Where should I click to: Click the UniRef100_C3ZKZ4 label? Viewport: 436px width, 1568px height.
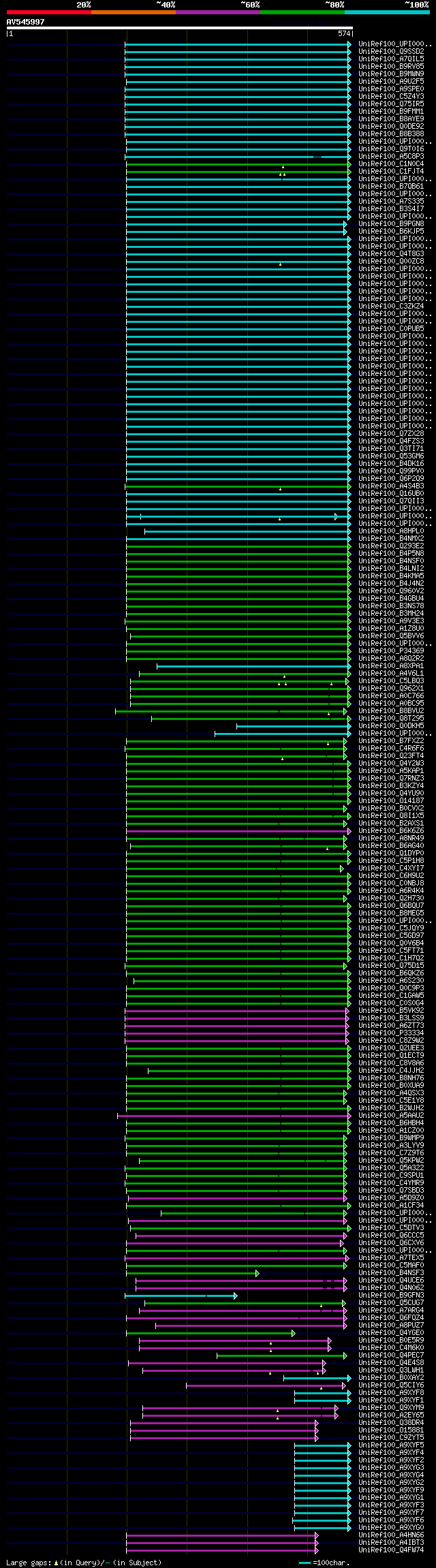click(x=391, y=306)
